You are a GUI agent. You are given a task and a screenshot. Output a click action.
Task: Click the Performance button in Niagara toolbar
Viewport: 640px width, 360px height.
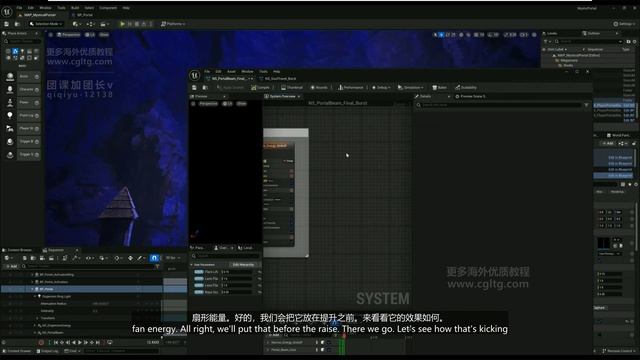pyautogui.click(x=351, y=87)
